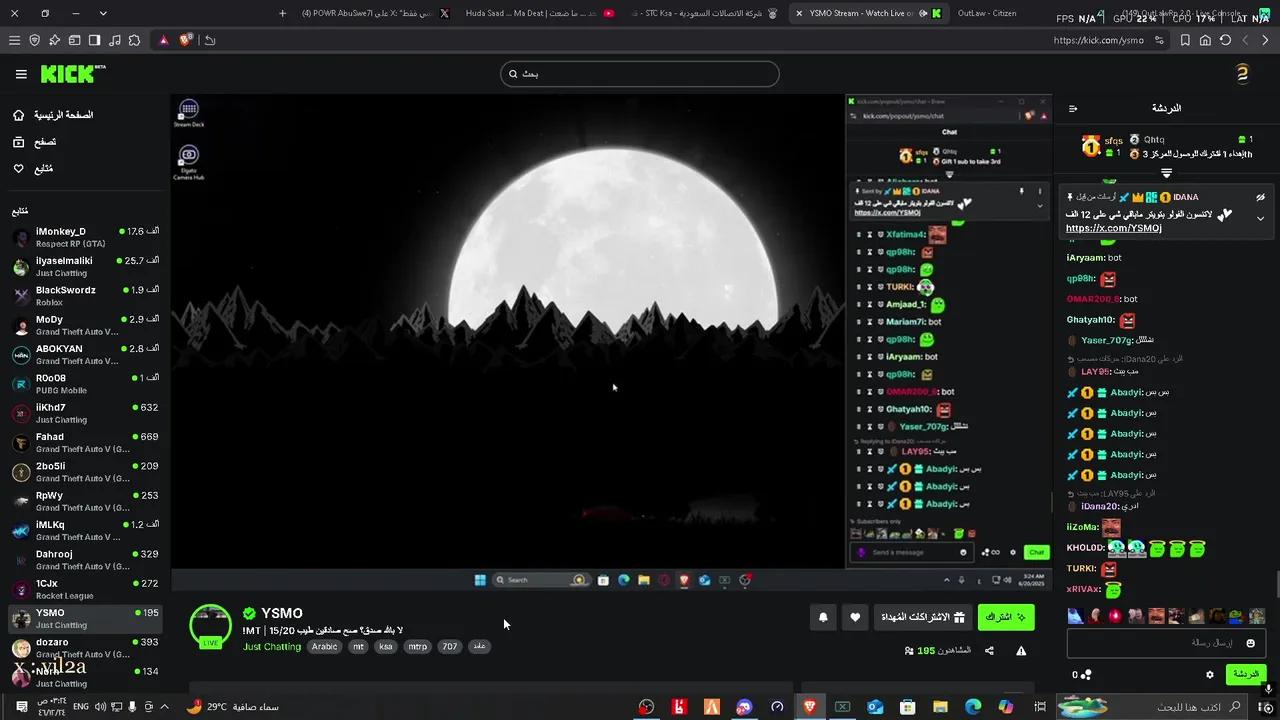The height and width of the screenshot is (720, 1280).
Task: Select the mtrp tag
Action: pos(417,647)
